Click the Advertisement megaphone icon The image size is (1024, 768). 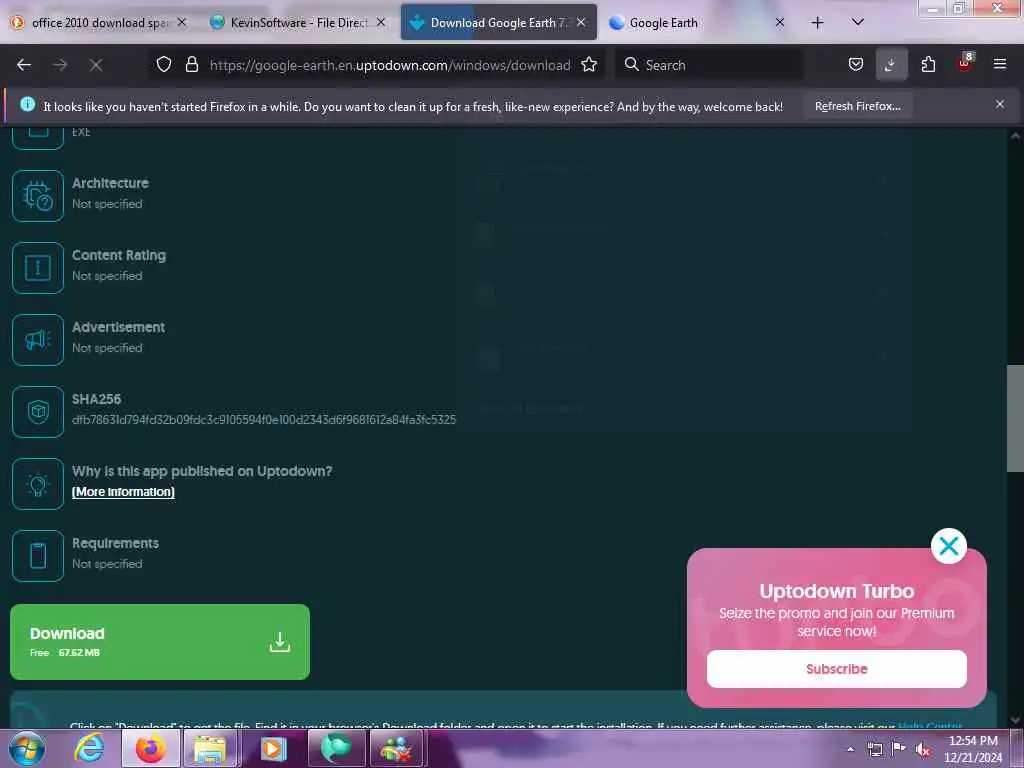tap(38, 340)
